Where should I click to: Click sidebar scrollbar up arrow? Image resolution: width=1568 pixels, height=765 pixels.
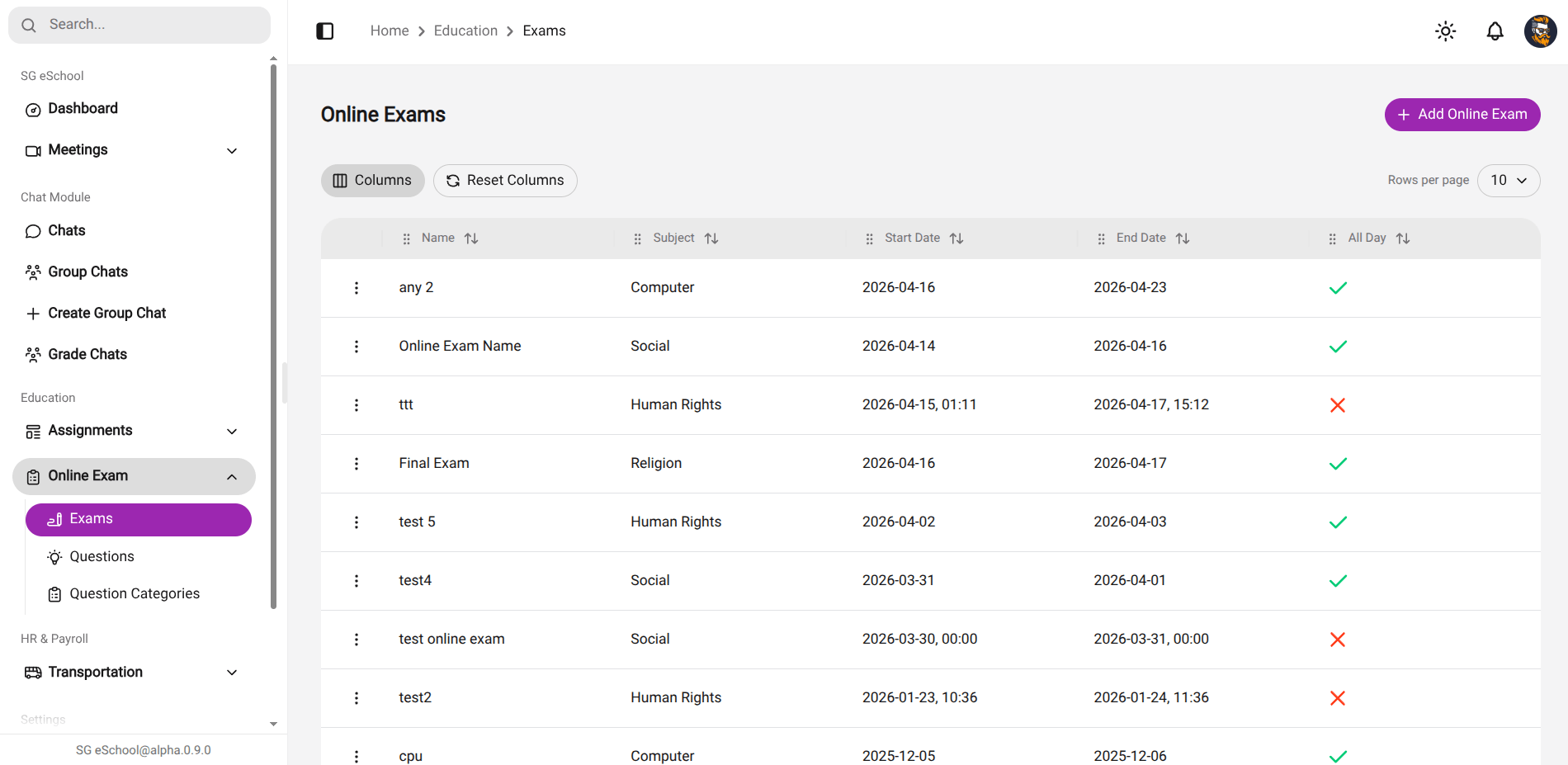(273, 59)
